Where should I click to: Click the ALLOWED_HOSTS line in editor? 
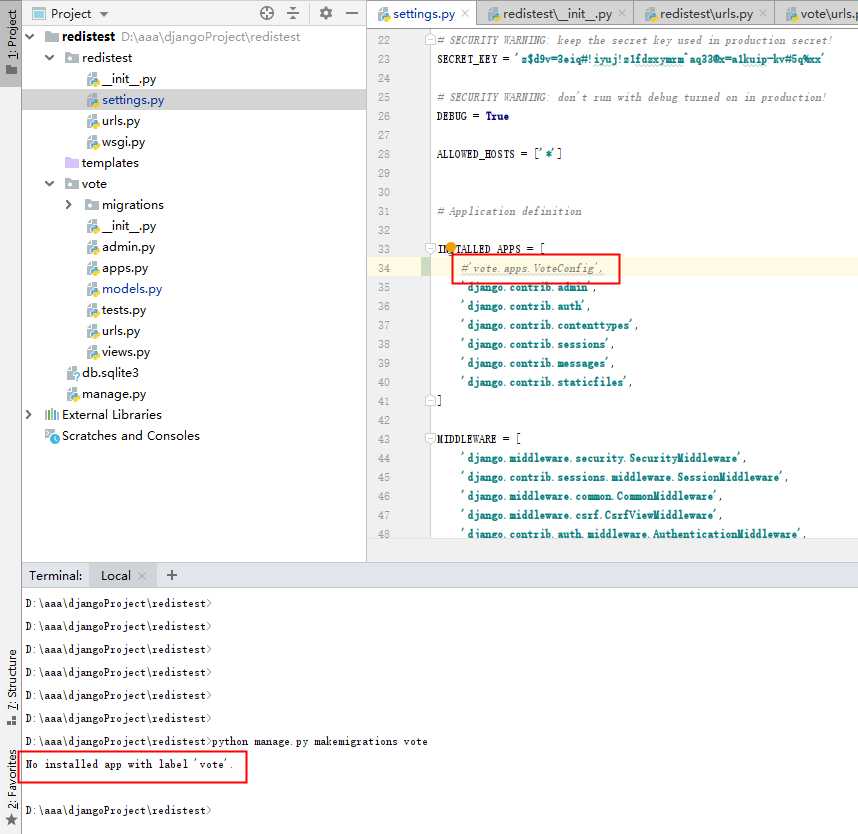pyautogui.click(x=498, y=154)
